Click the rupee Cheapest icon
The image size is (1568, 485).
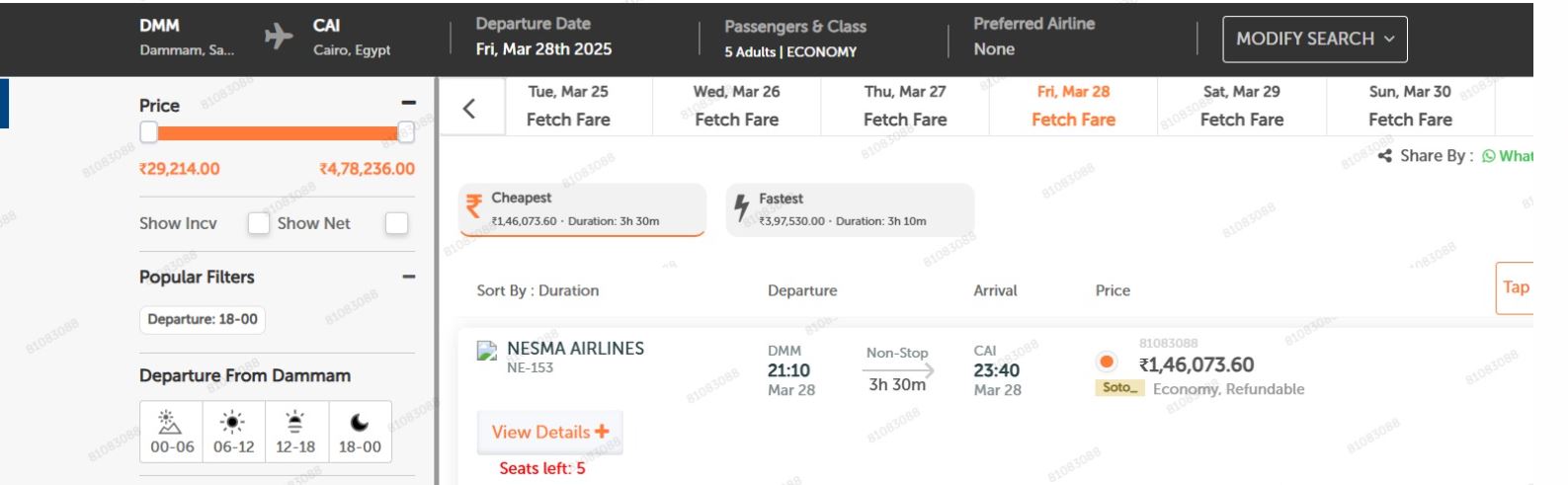click(474, 205)
